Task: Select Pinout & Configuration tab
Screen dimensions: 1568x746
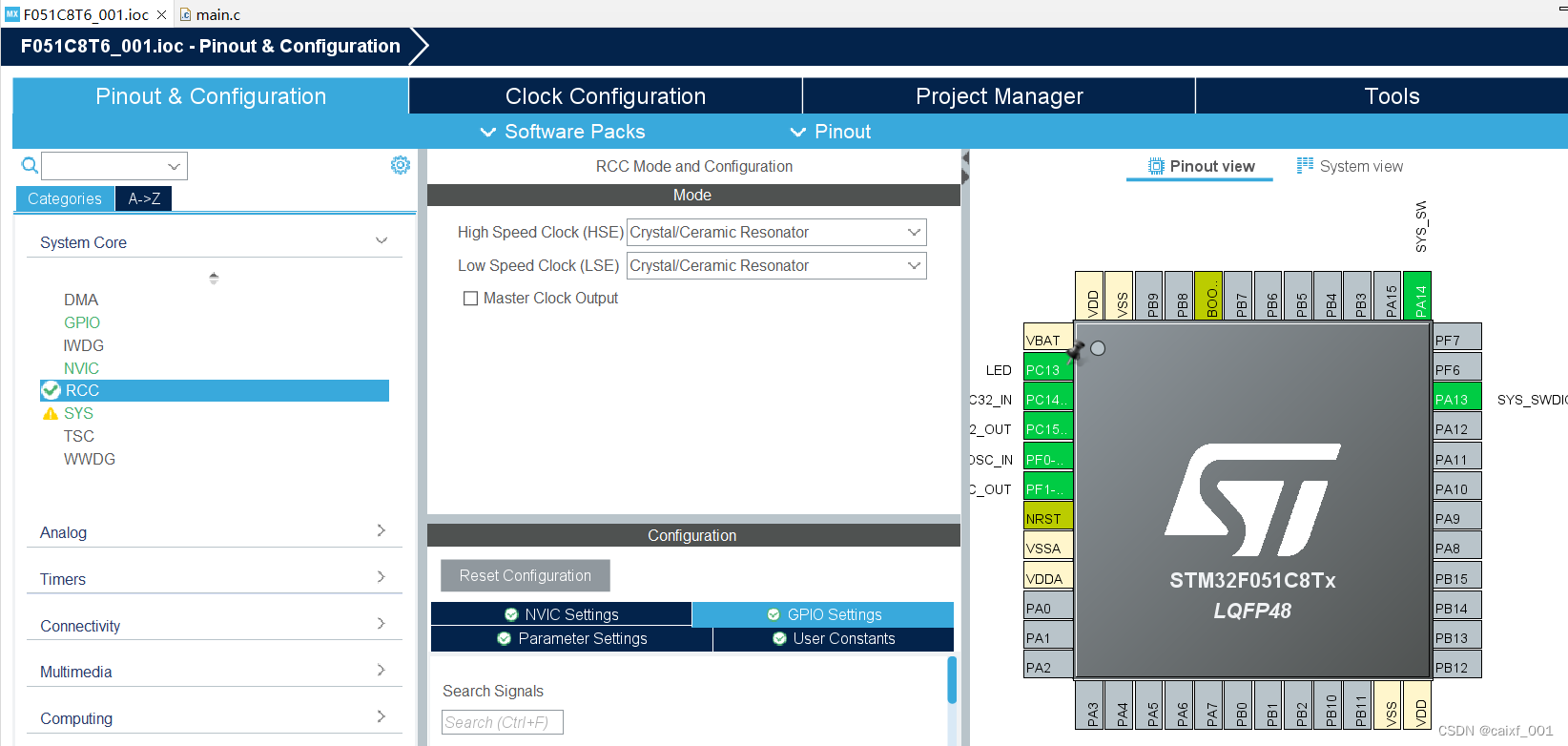Action: [211, 96]
